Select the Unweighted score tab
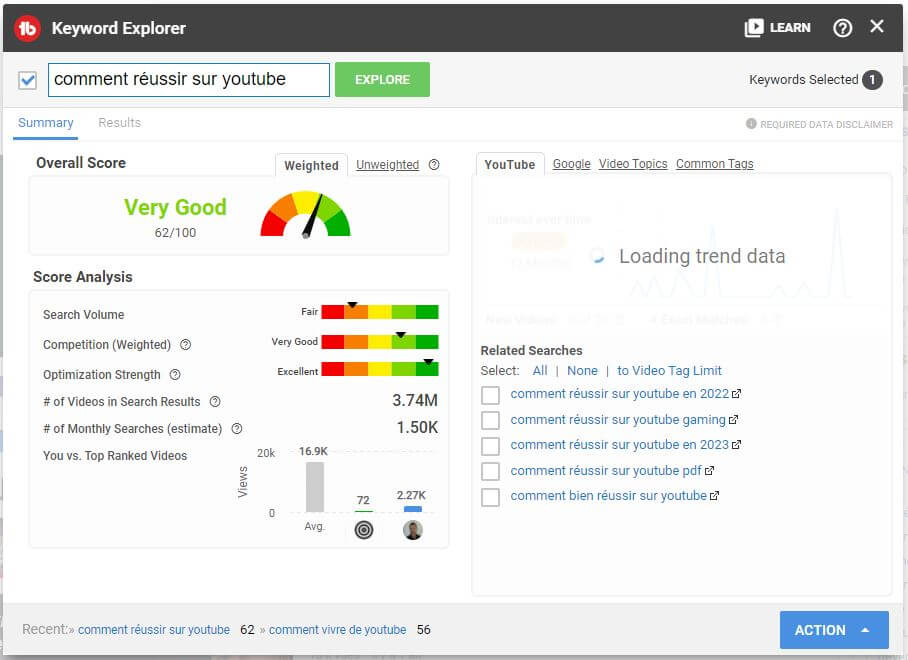Viewport: 908px width, 660px height. coord(387,164)
